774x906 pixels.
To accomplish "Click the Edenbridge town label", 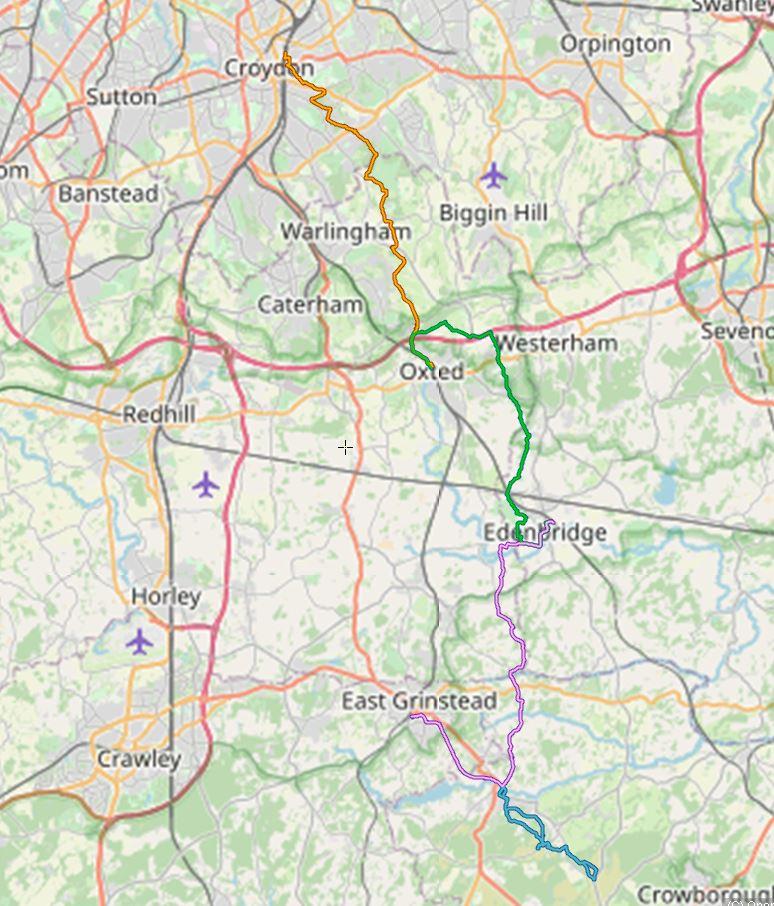I will tap(545, 532).
